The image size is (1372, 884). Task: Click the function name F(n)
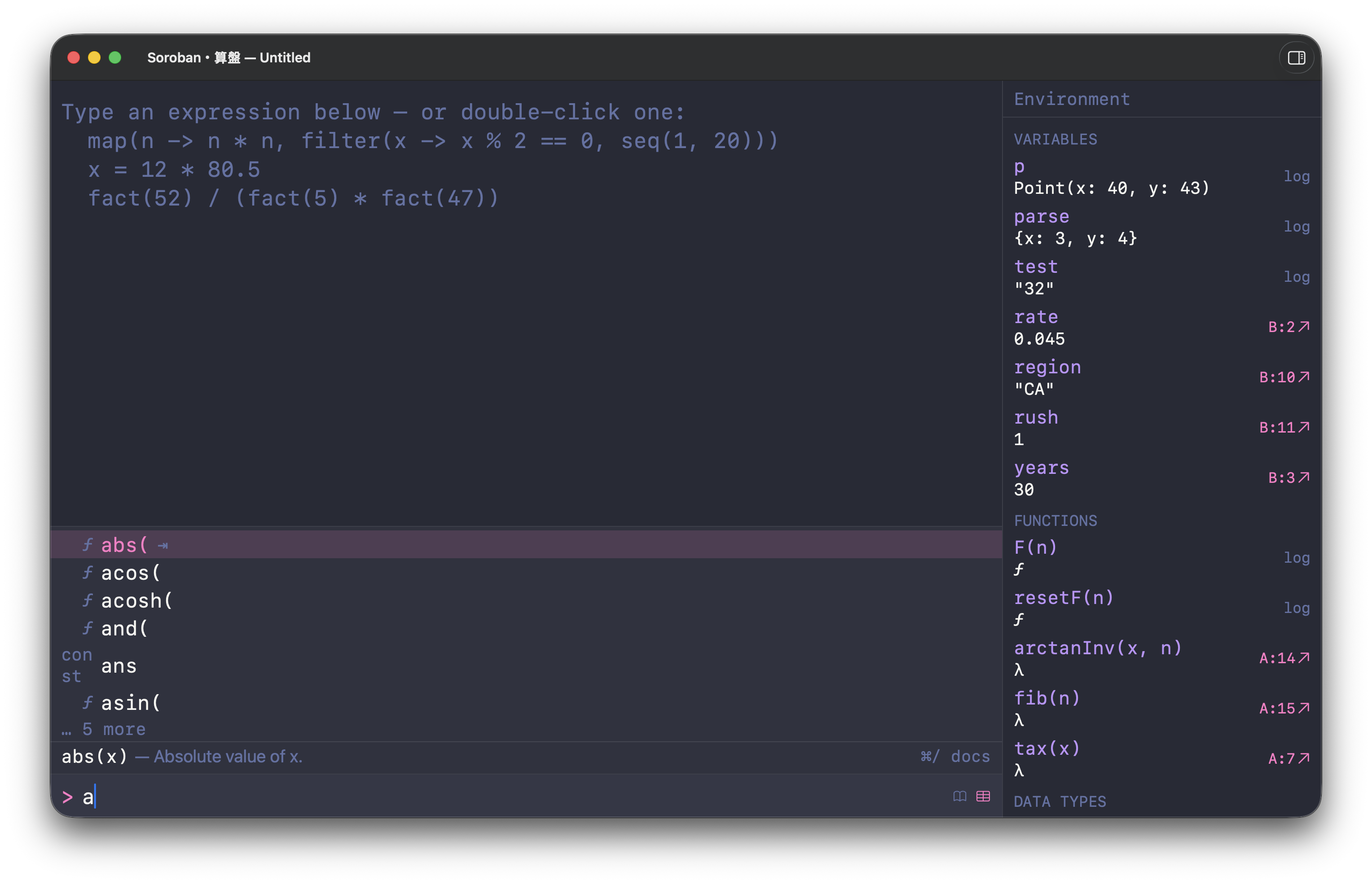coord(1035,547)
